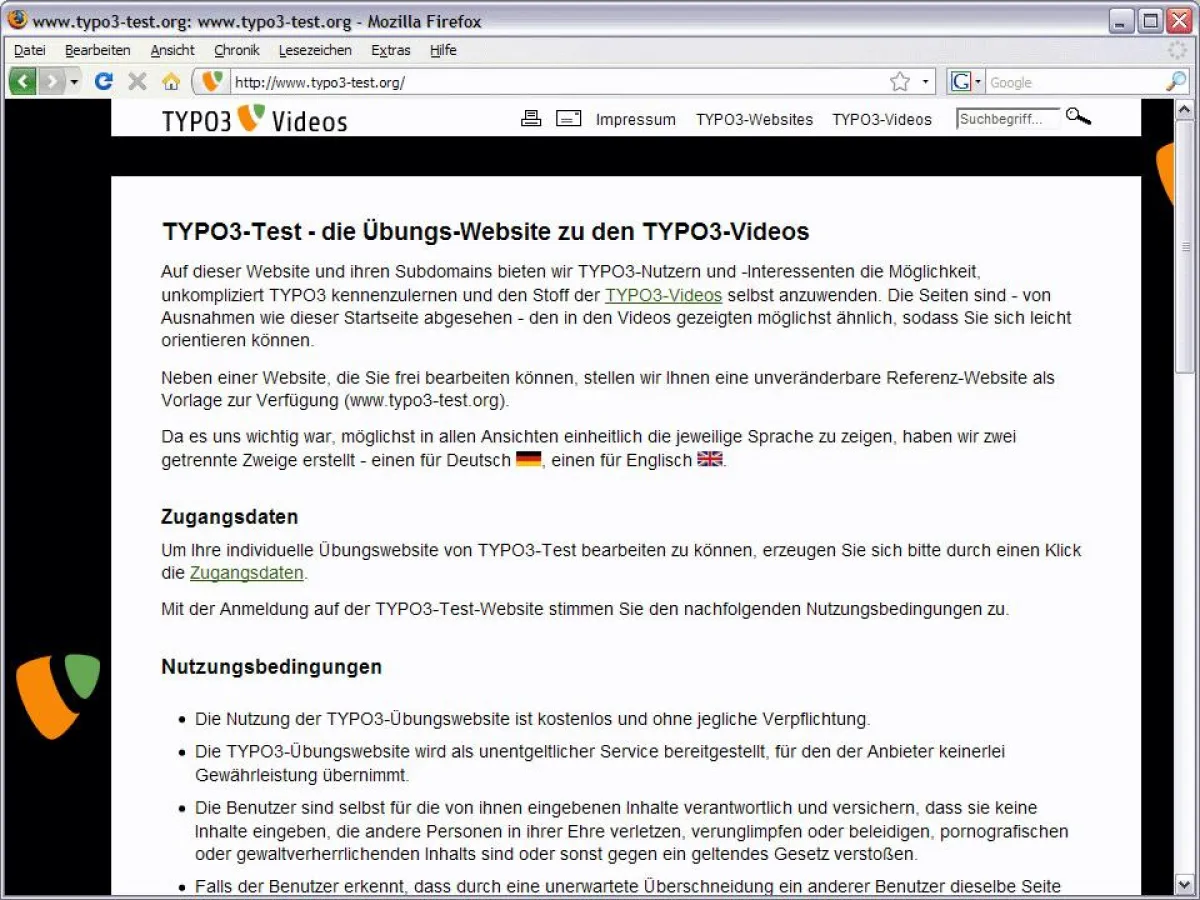The image size is (1200, 900).
Task: Reload the page with the refresh icon
Action: (x=103, y=81)
